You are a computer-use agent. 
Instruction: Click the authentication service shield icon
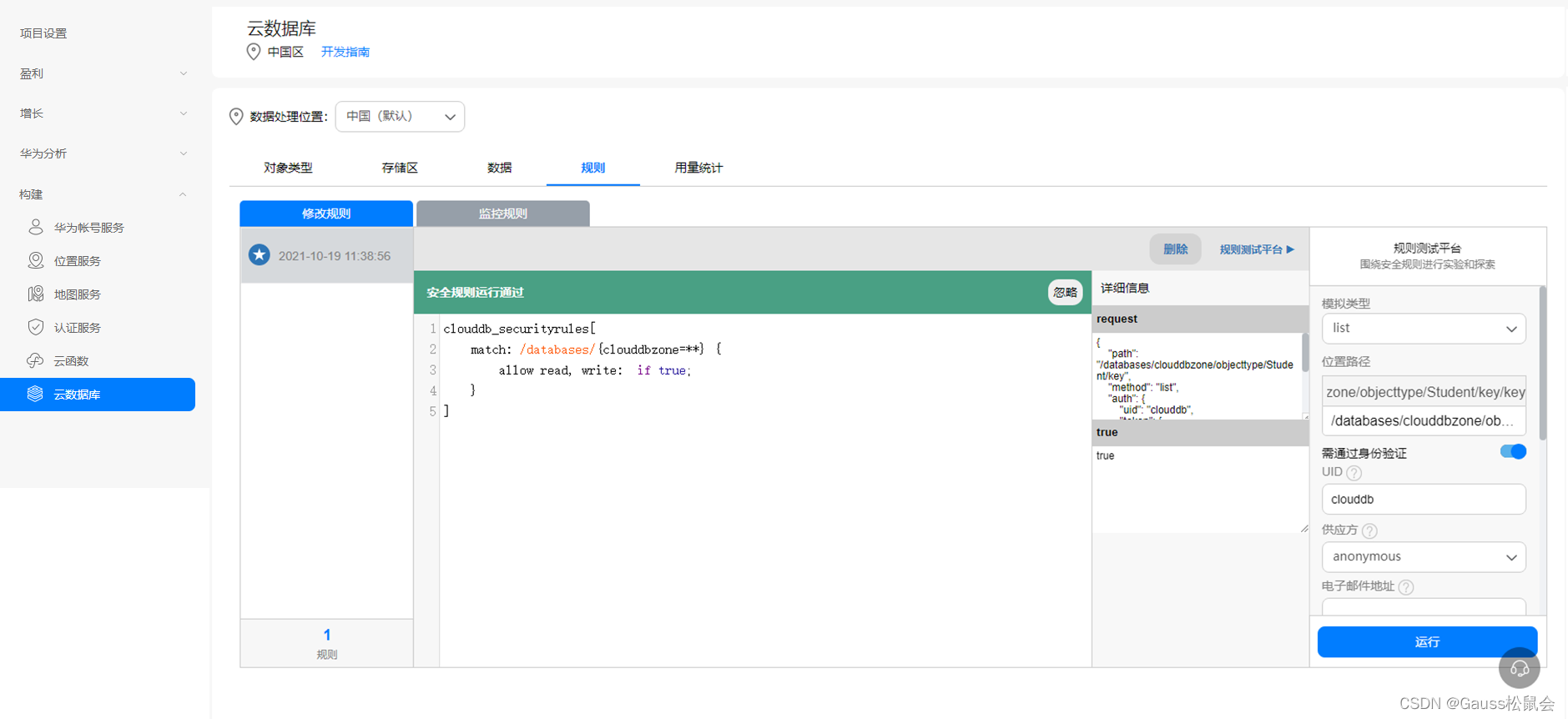[36, 327]
